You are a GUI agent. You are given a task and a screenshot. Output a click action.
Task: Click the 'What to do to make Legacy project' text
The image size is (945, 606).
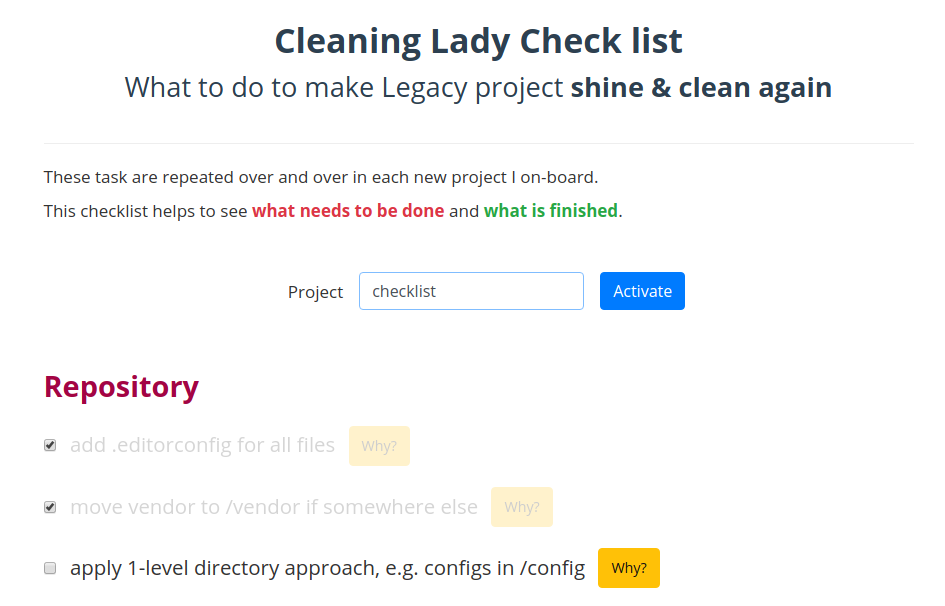tap(344, 88)
